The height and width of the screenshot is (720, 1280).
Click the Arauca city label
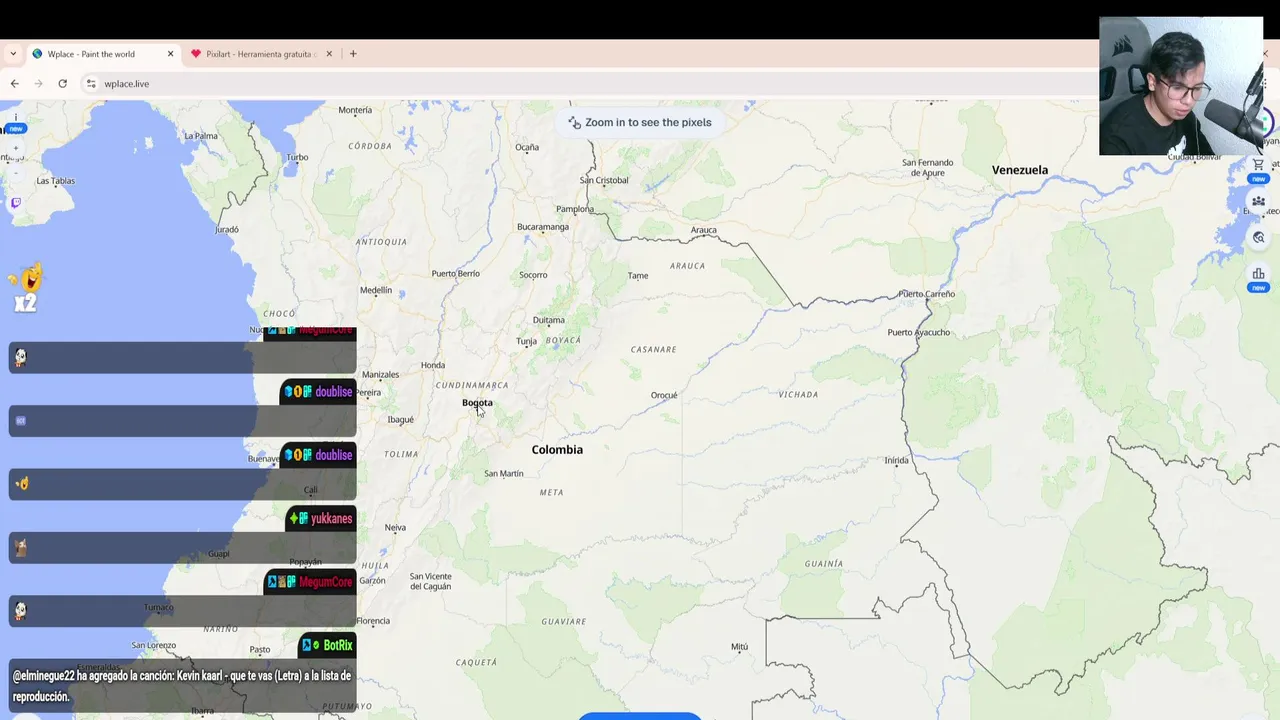tap(704, 230)
